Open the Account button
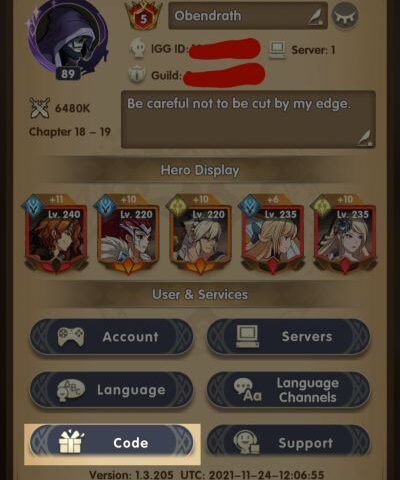400x480 pixels. coord(112,337)
